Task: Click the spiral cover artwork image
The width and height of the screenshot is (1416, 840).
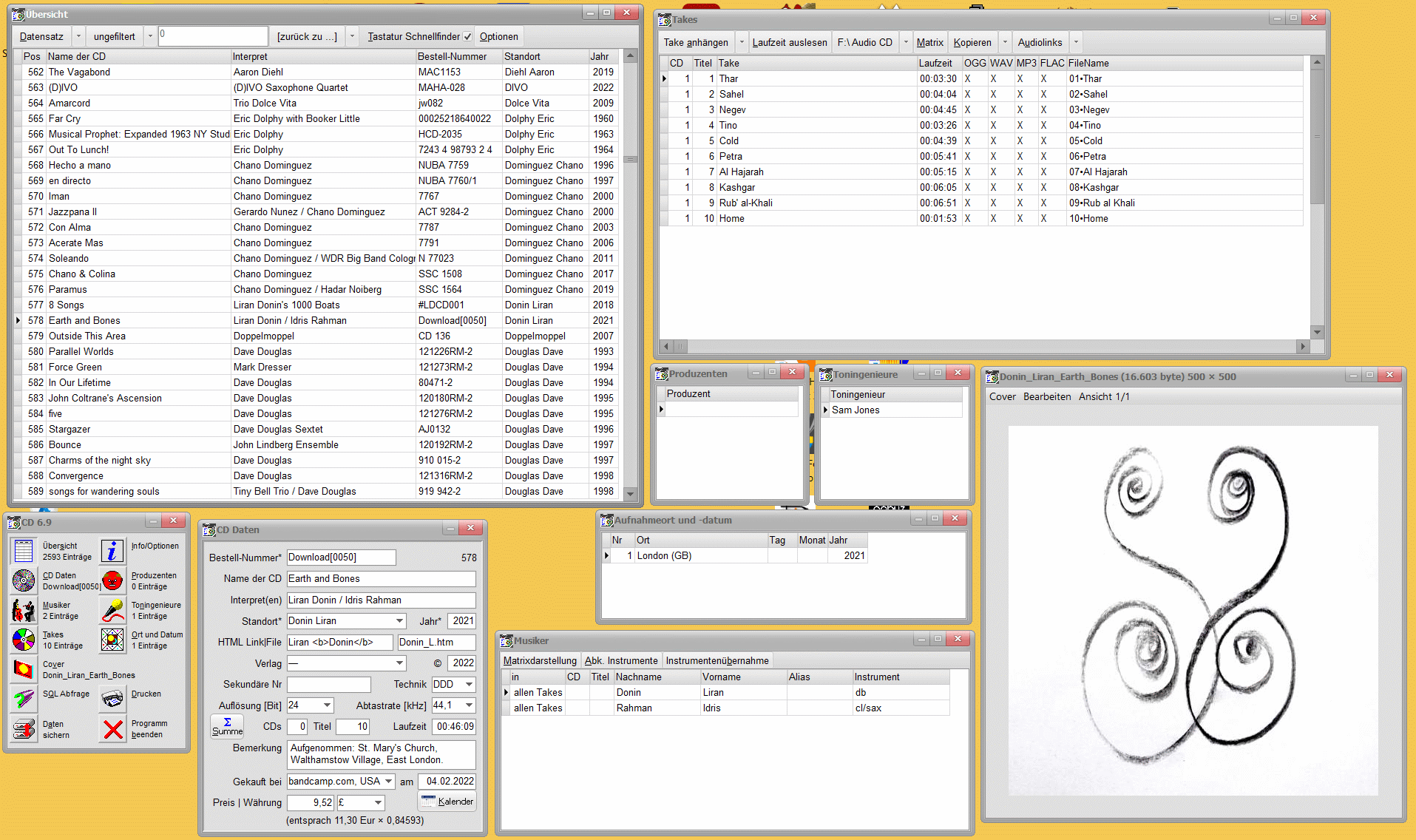Action: coord(1193,611)
